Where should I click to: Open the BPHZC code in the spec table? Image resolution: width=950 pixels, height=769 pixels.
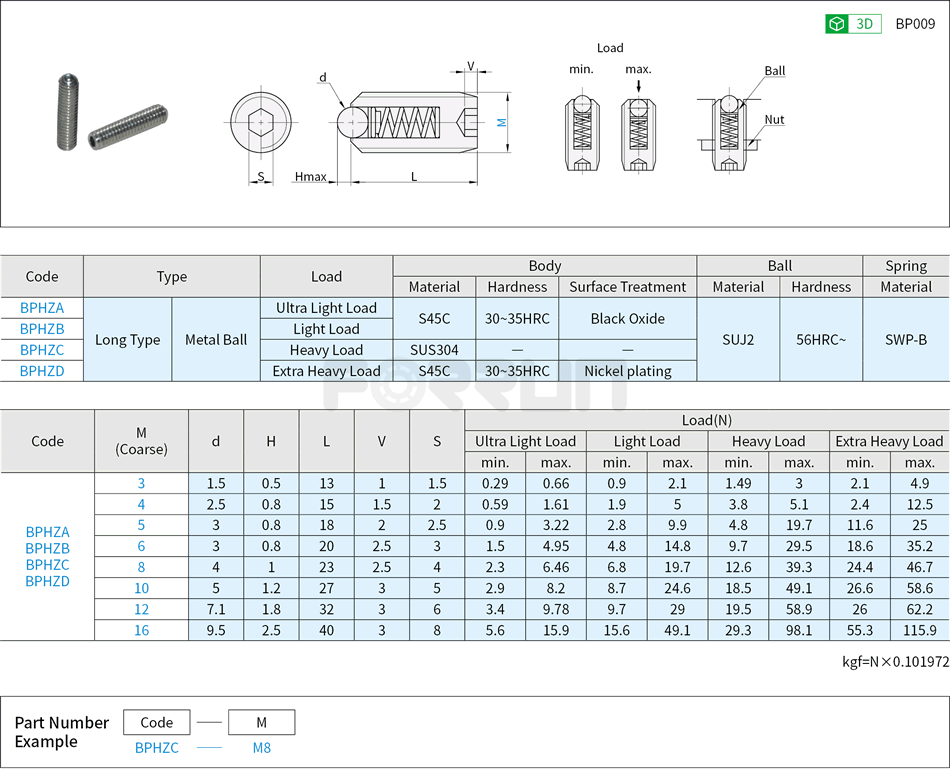pos(41,350)
